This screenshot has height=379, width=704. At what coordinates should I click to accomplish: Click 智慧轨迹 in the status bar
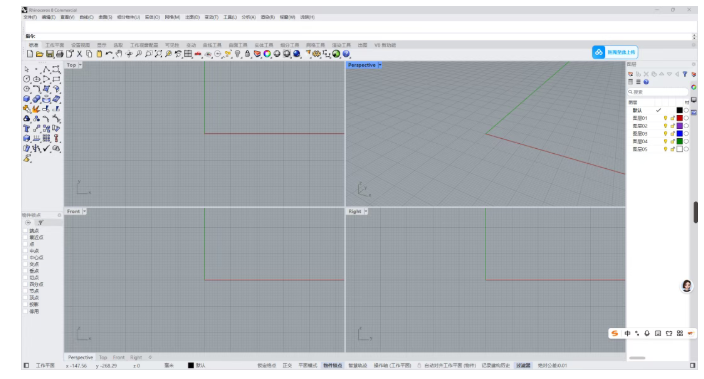[357, 366]
